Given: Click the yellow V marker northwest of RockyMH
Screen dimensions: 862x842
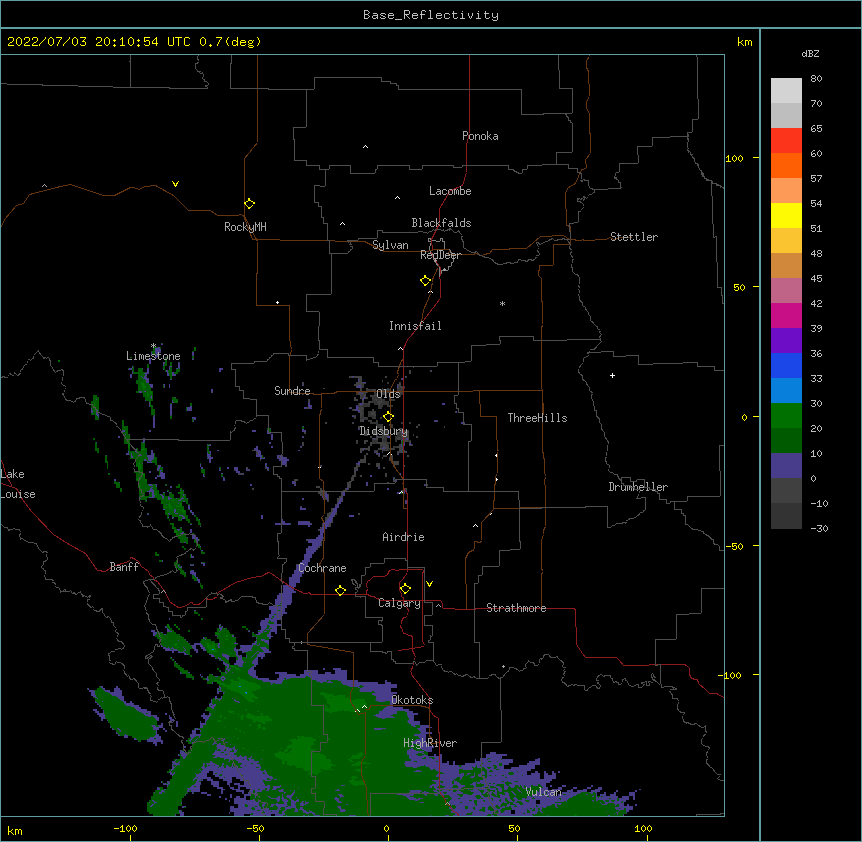Looking at the screenshot, I should [x=175, y=184].
